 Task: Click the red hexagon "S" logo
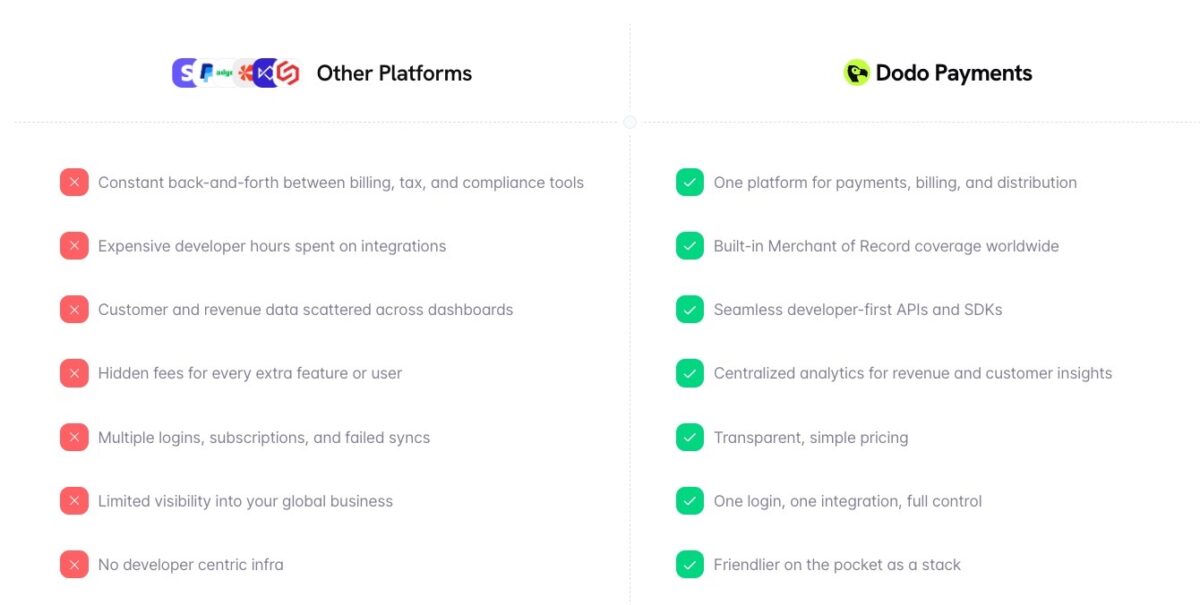(288, 73)
